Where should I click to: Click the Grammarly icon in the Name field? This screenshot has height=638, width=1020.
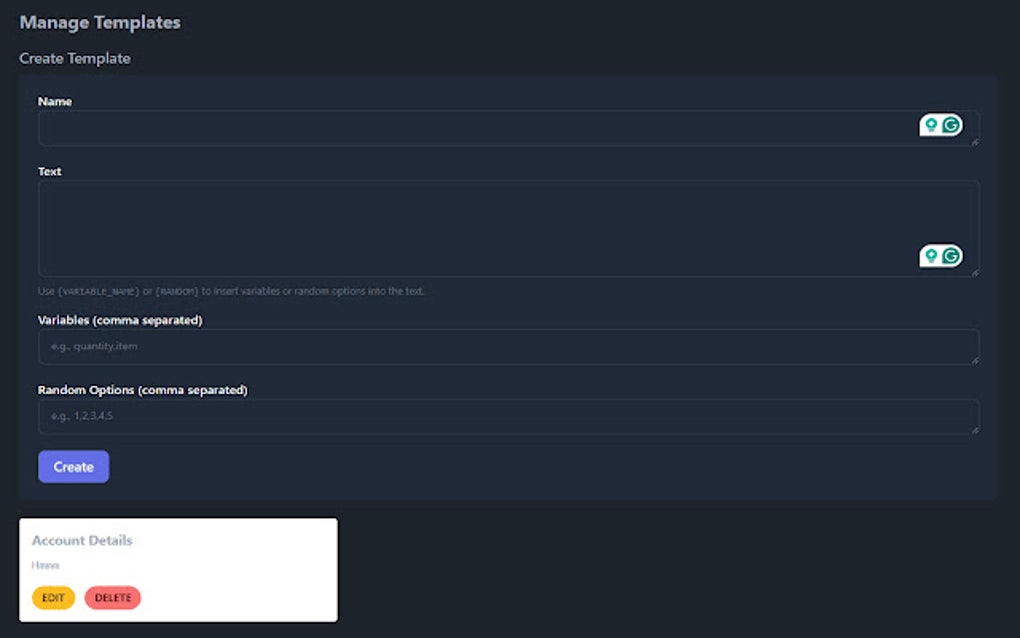951,125
